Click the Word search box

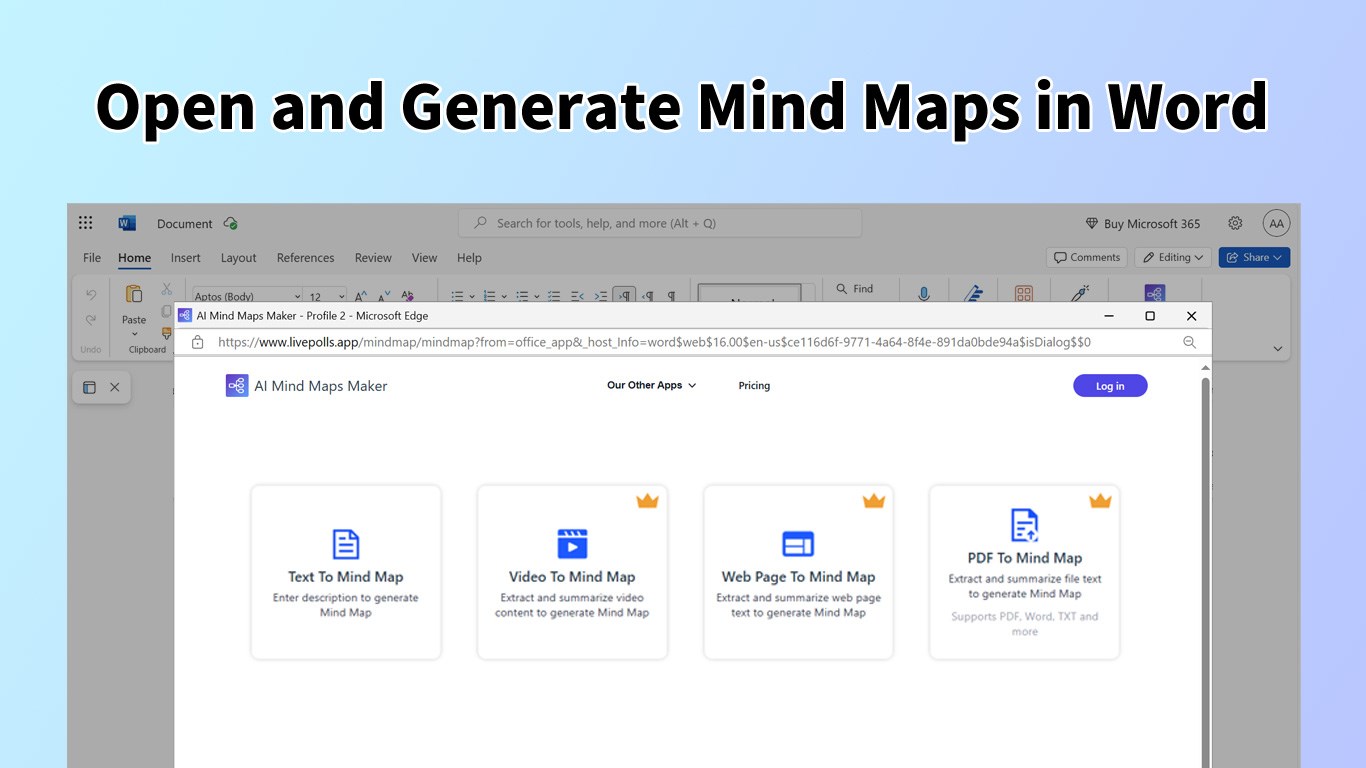pos(660,223)
